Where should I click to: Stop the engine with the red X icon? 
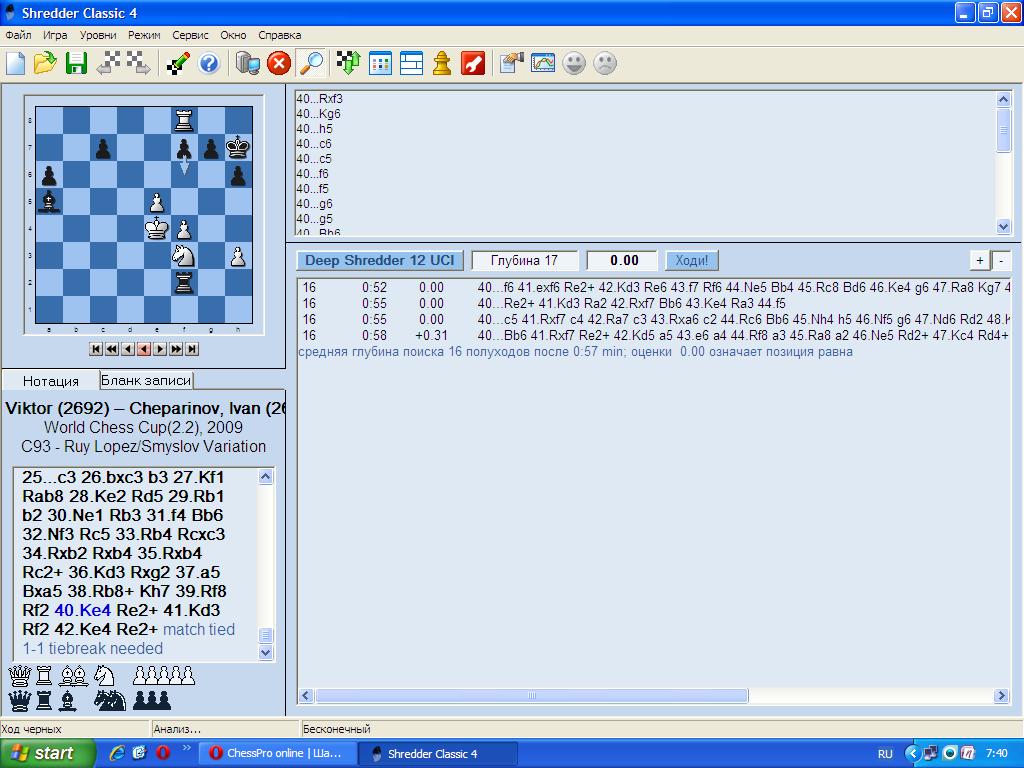279,63
